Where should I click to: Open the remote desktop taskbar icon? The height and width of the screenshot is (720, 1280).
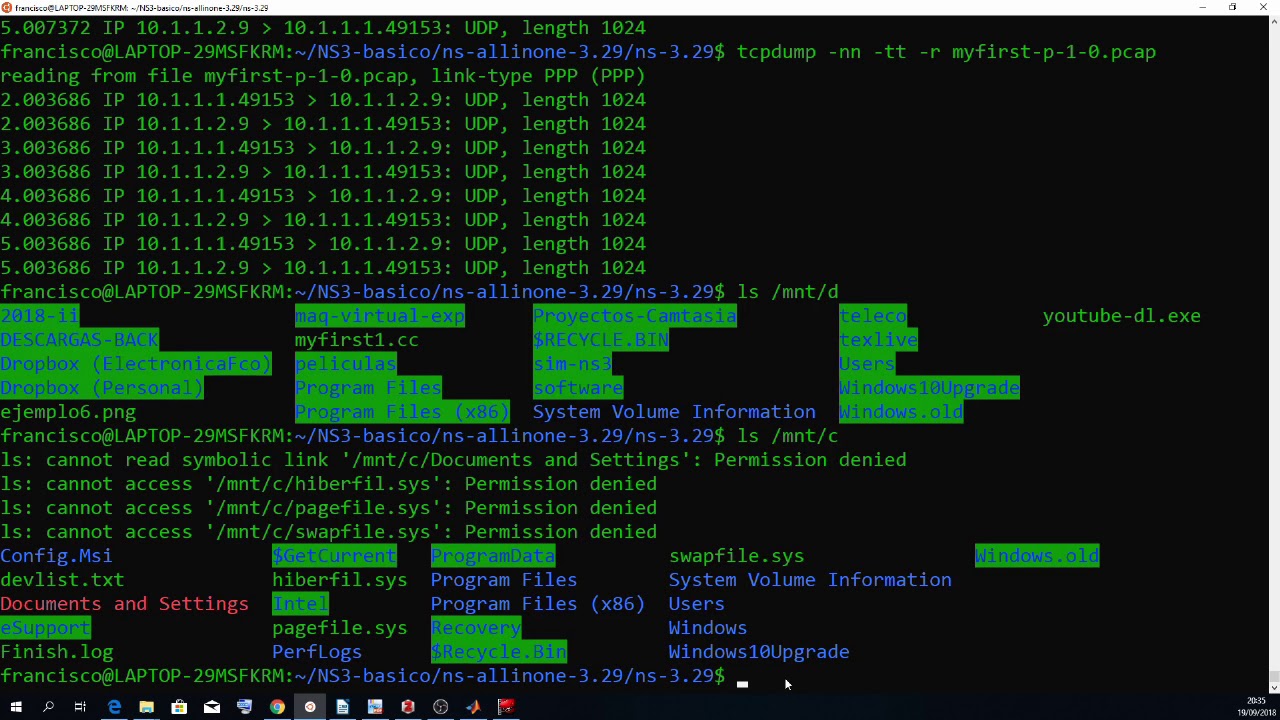click(x=244, y=707)
